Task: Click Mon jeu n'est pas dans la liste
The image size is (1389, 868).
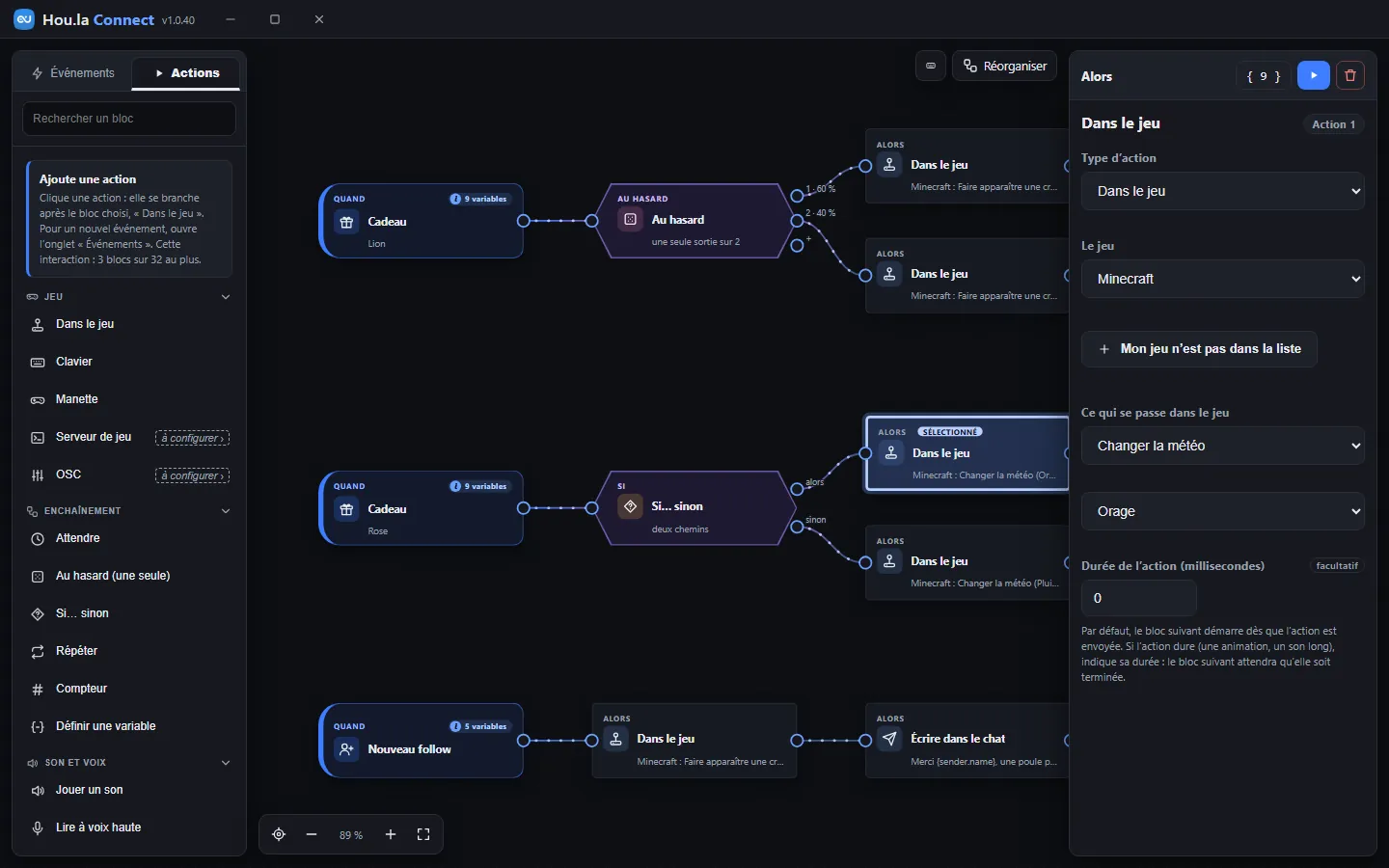Action: [x=1199, y=349]
